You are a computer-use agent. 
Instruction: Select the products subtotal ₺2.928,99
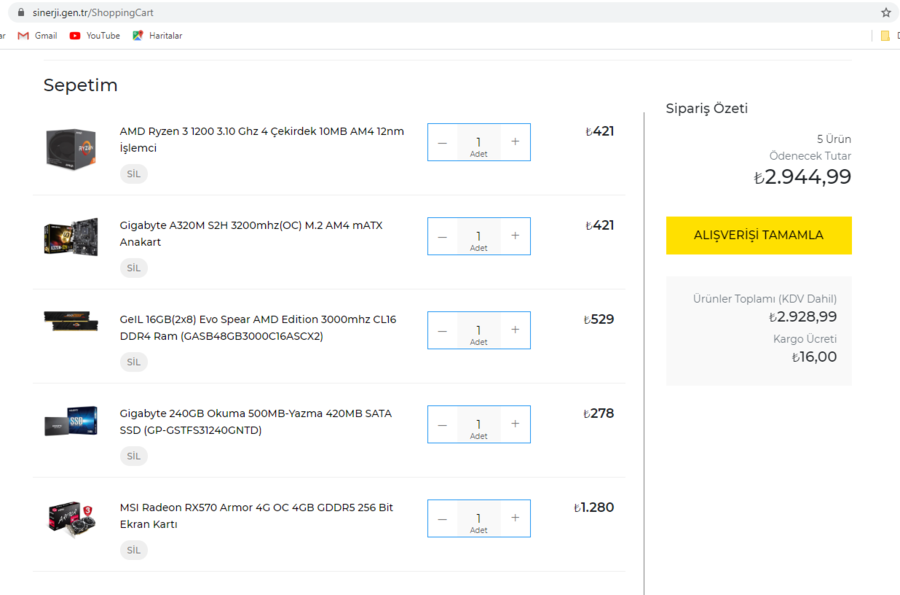pyautogui.click(x=803, y=317)
